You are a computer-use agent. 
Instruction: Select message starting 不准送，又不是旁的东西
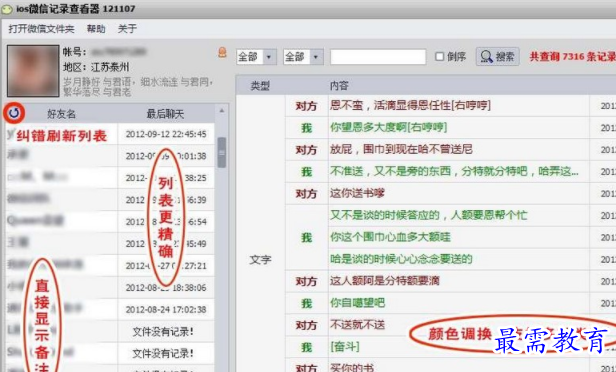point(454,171)
